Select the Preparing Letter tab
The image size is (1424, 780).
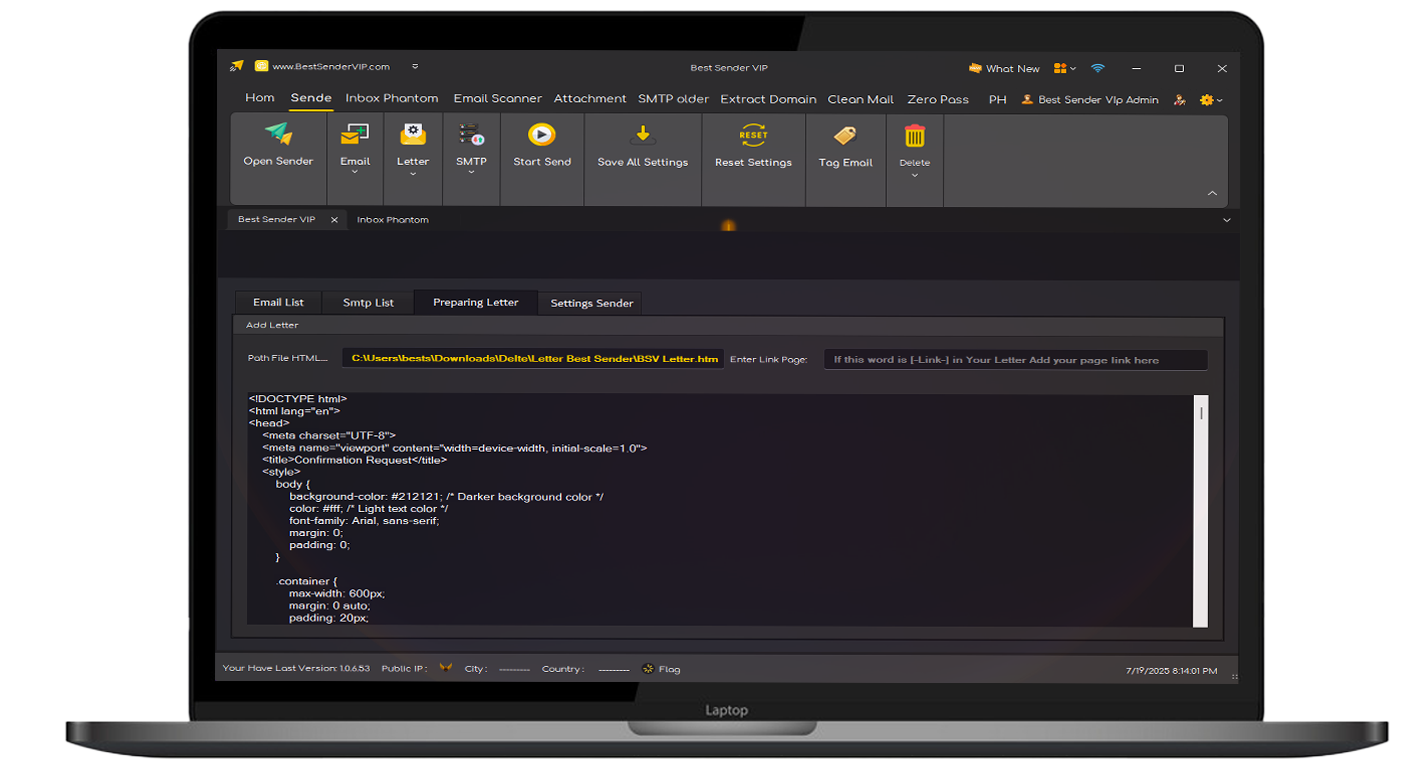475,302
